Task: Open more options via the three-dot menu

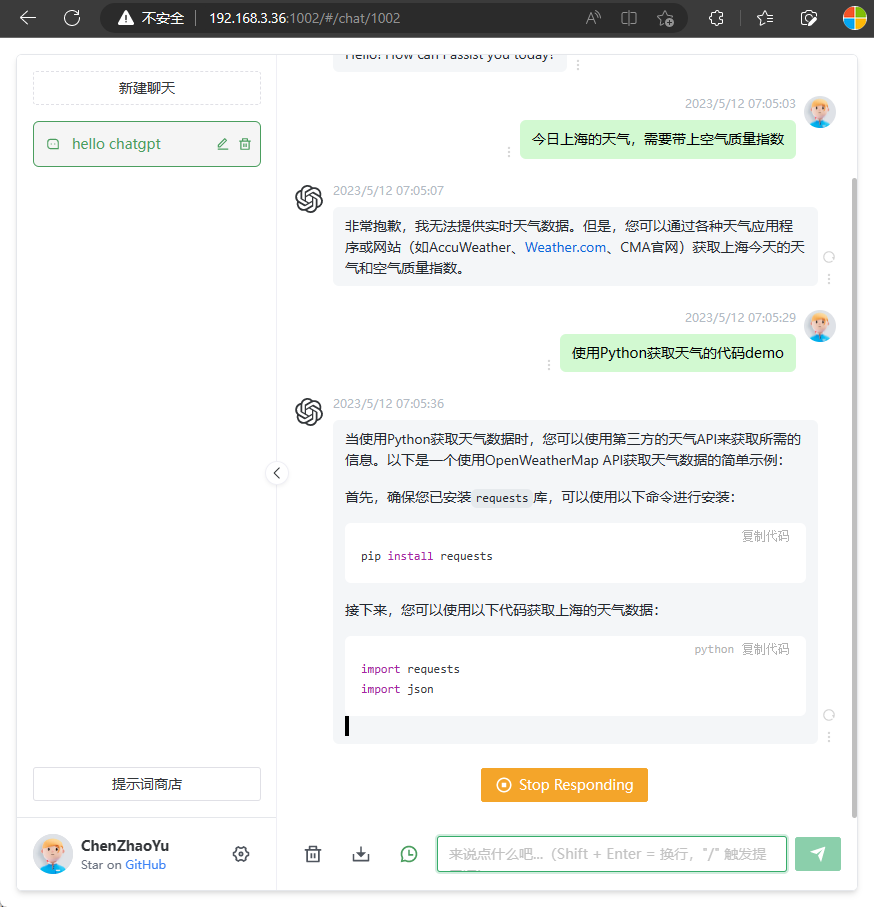Action: [x=828, y=736]
